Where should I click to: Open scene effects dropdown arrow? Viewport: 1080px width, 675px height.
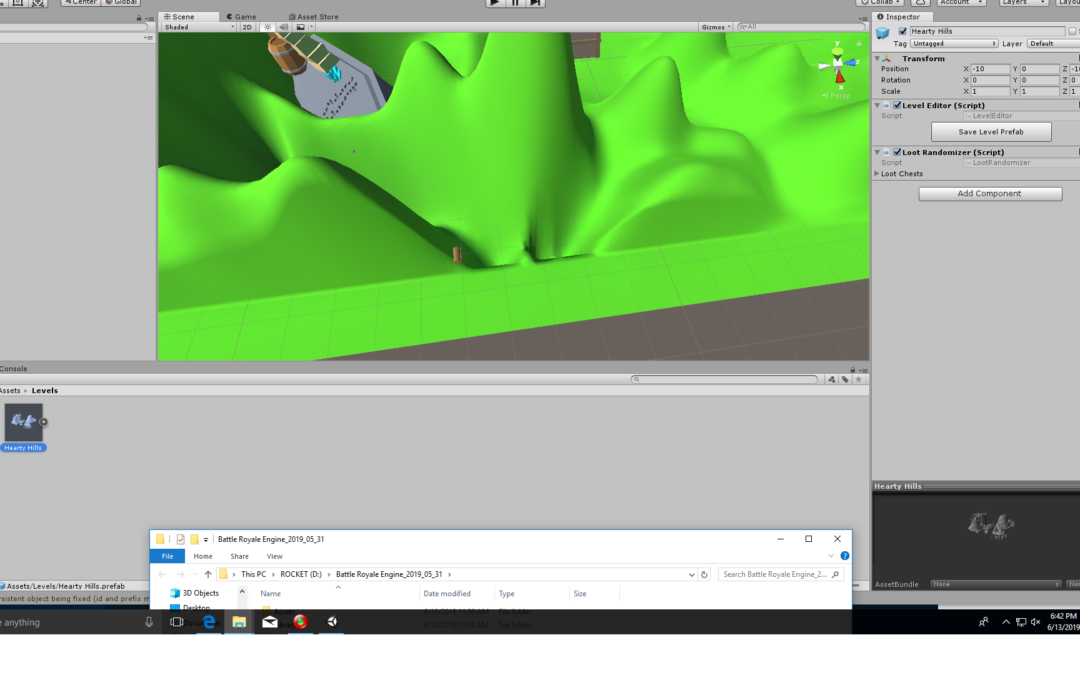[311, 27]
